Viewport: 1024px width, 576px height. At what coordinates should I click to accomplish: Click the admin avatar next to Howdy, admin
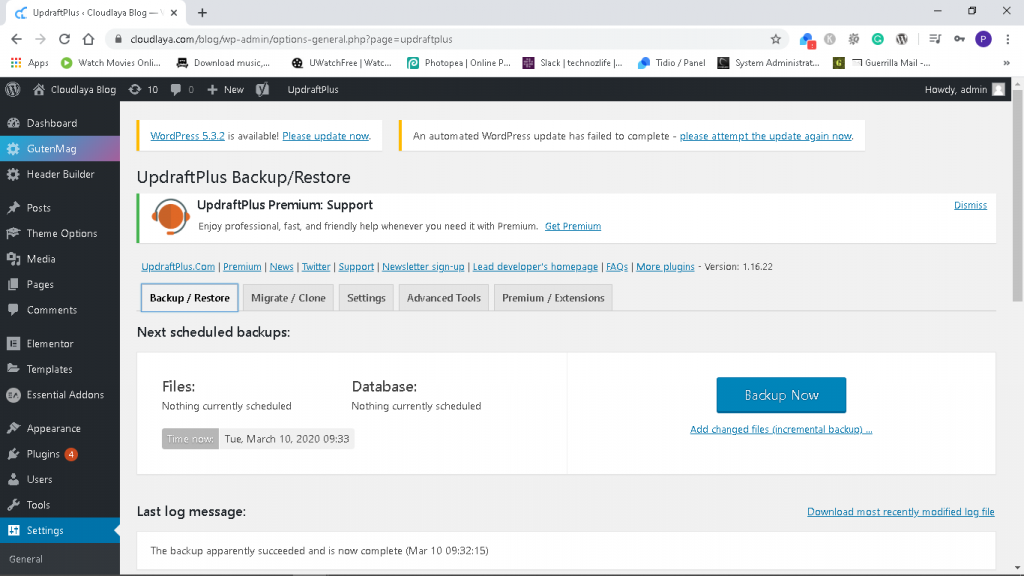click(x=999, y=89)
